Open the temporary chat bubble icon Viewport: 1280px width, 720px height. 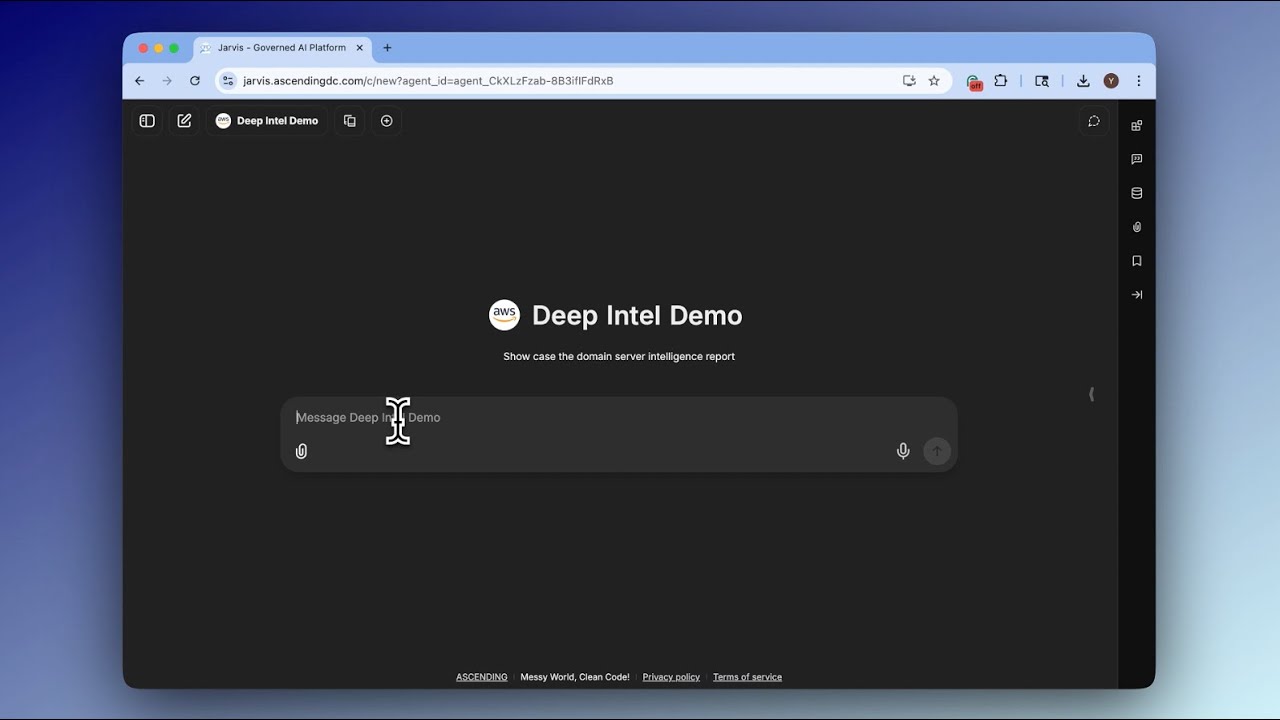(1094, 121)
